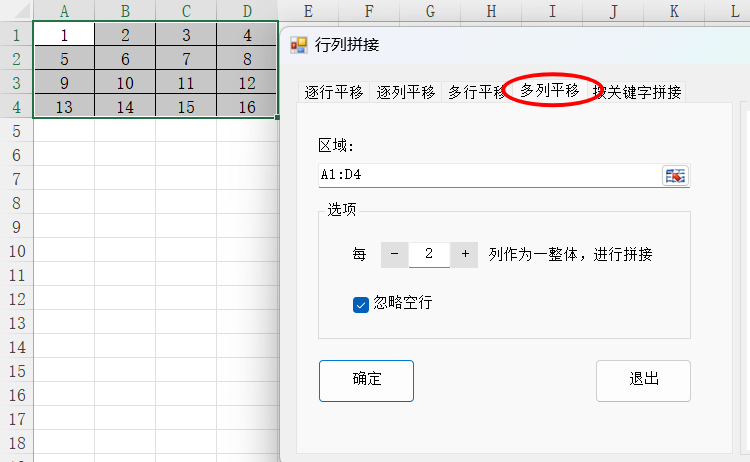This screenshot has height=462, width=750.
Task: Switch to the 逐行平移 tab
Action: click(x=334, y=92)
